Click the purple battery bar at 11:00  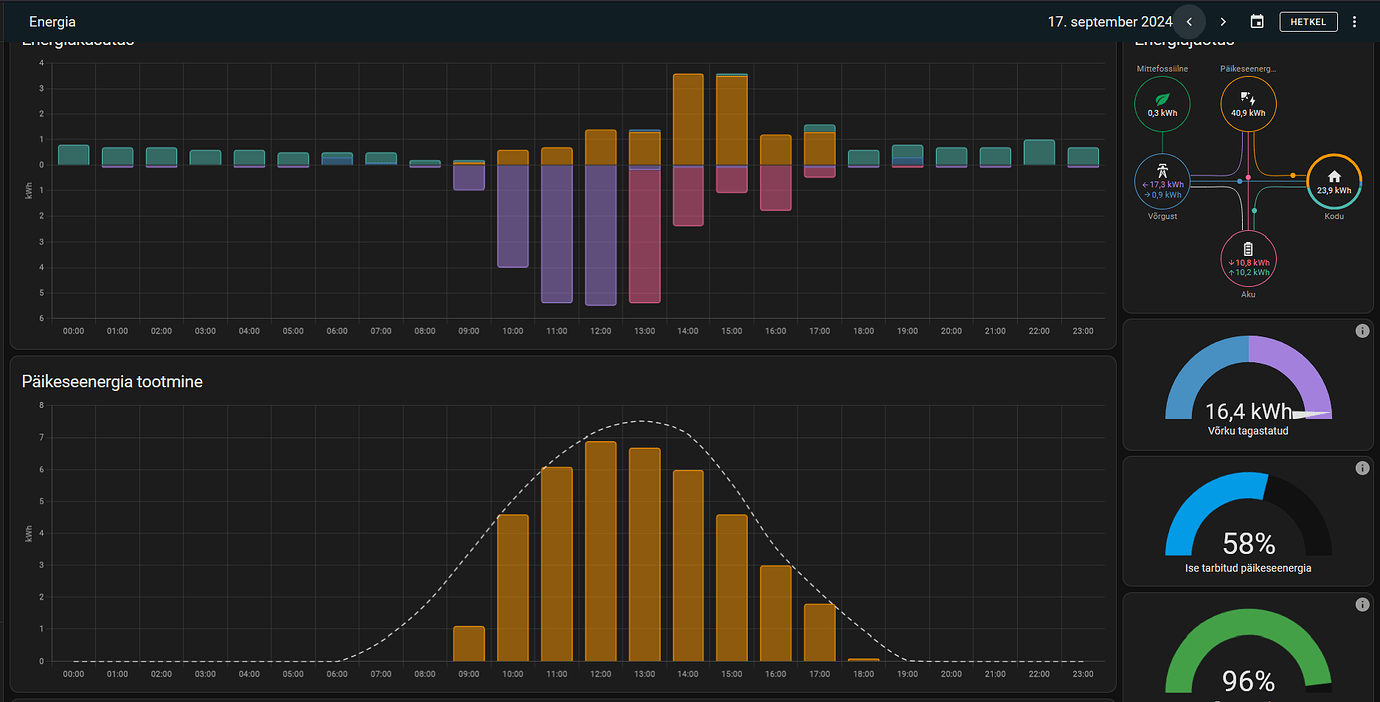coord(556,235)
